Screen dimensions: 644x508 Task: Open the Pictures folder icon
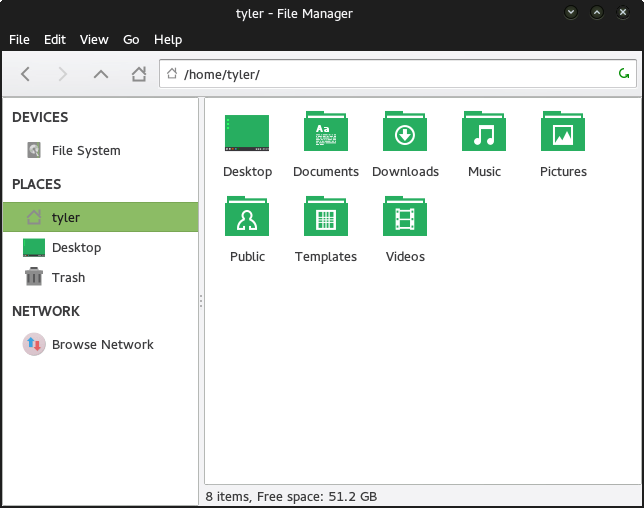[563, 131]
